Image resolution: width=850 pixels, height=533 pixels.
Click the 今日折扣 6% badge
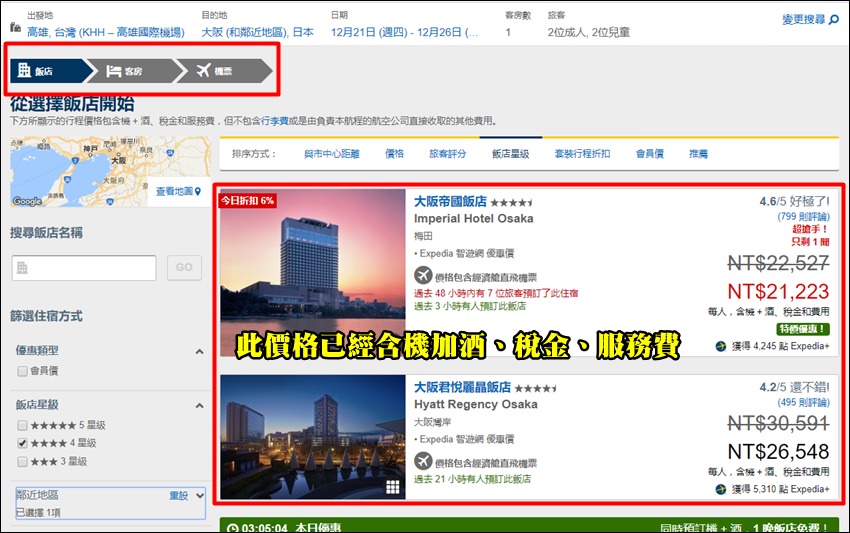point(248,201)
